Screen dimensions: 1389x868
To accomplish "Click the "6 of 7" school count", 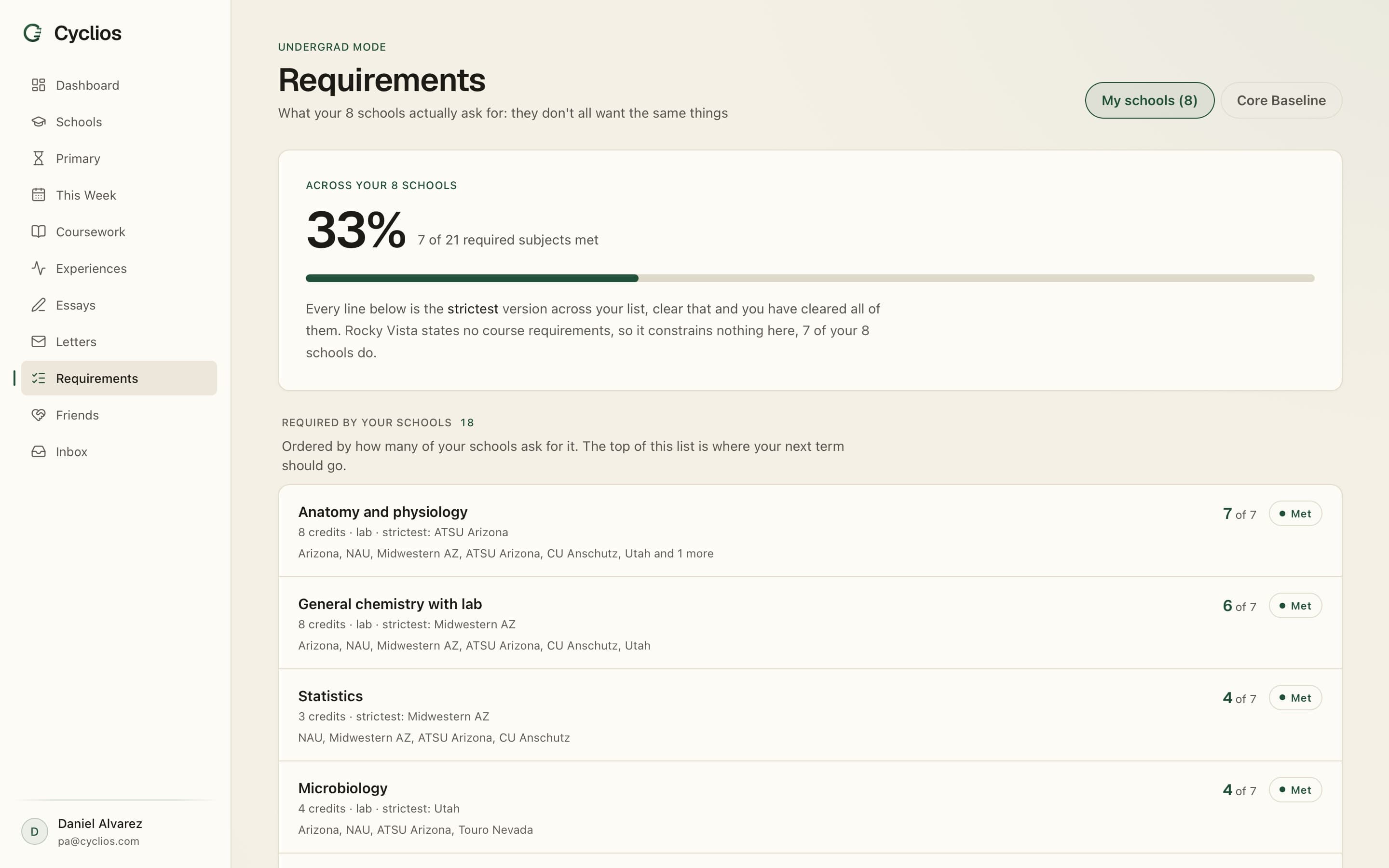I will pyautogui.click(x=1239, y=606).
